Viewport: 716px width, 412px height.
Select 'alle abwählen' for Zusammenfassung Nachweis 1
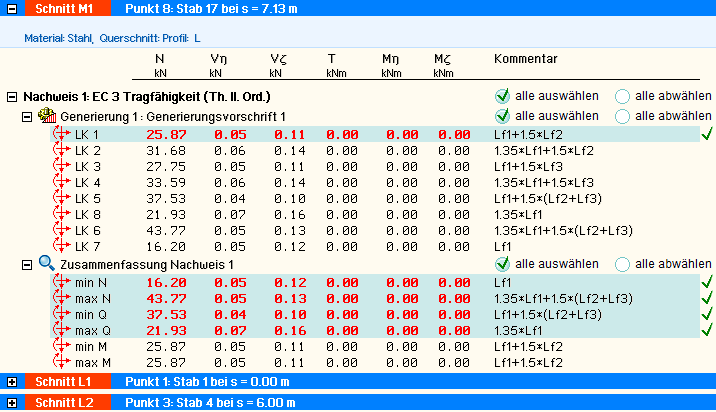(x=622, y=264)
